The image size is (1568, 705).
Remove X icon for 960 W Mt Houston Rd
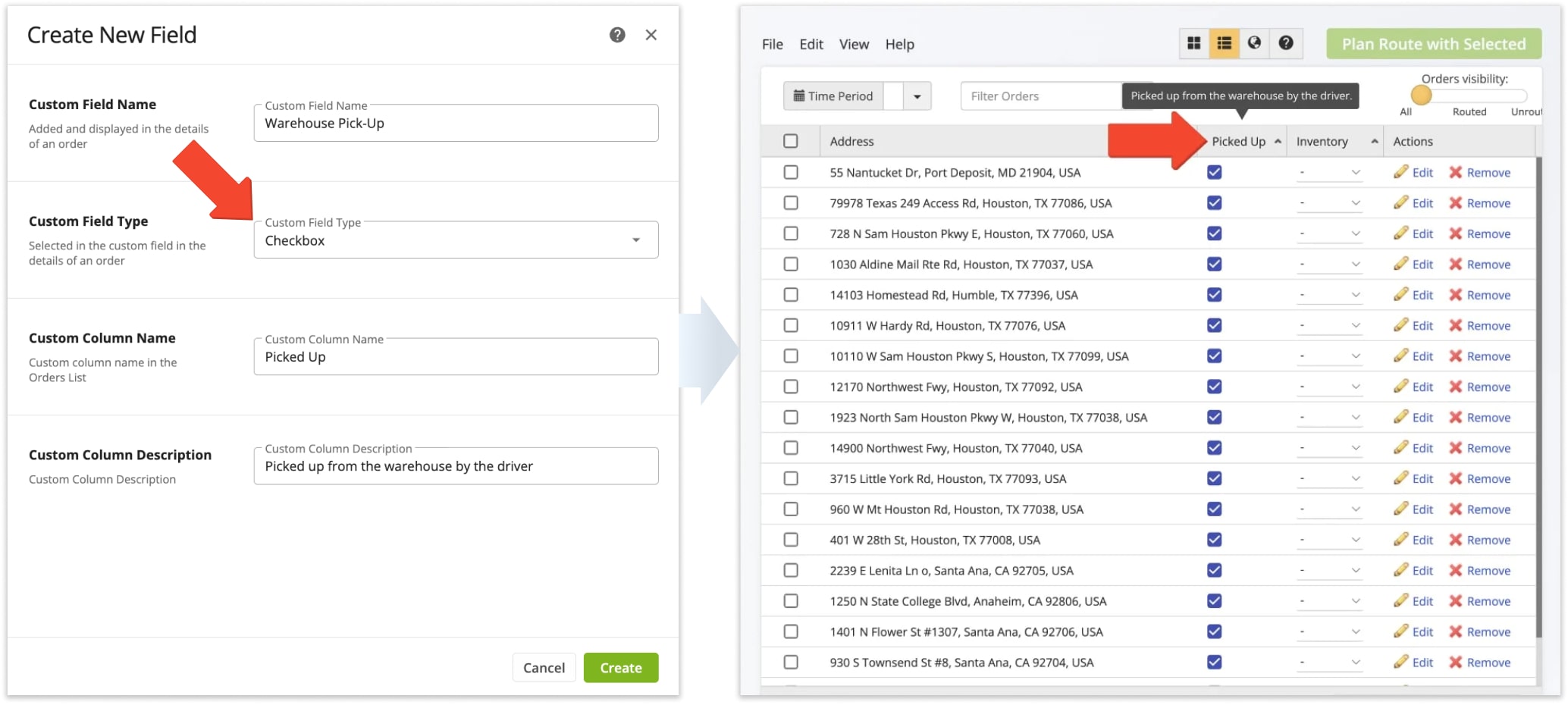[1456, 509]
